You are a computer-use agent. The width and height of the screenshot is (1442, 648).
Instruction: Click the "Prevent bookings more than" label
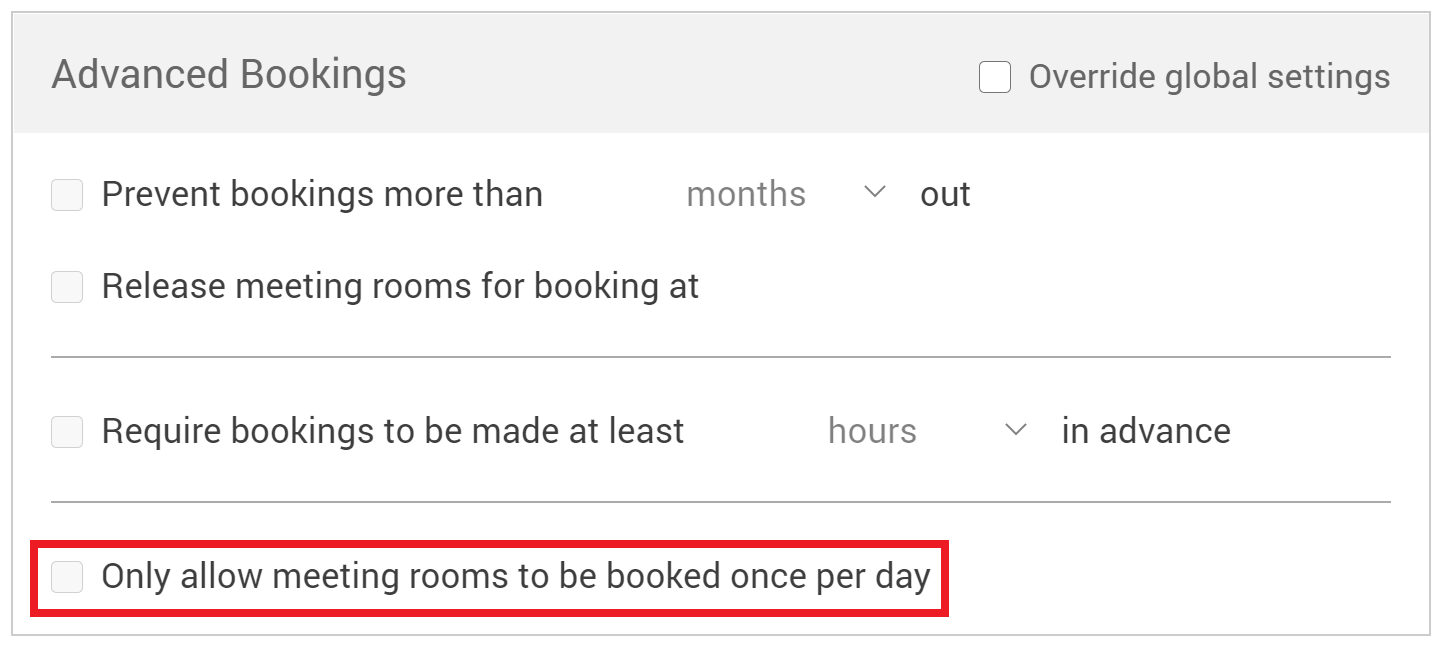[x=322, y=195]
